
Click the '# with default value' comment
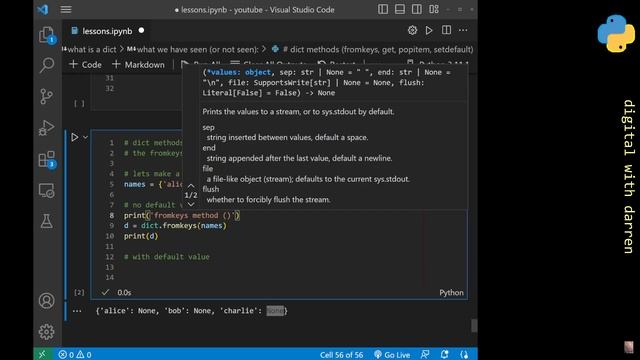pyautogui.click(x=167, y=257)
